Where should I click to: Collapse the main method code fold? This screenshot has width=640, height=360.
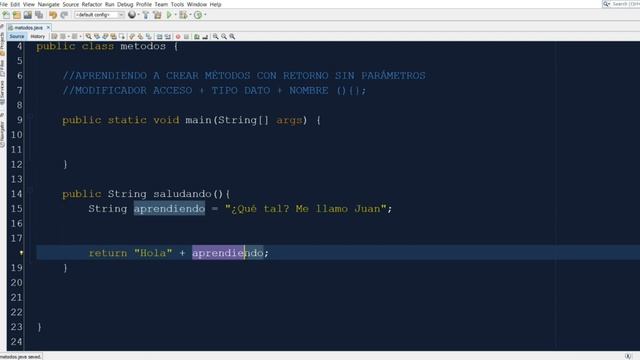click(31, 116)
